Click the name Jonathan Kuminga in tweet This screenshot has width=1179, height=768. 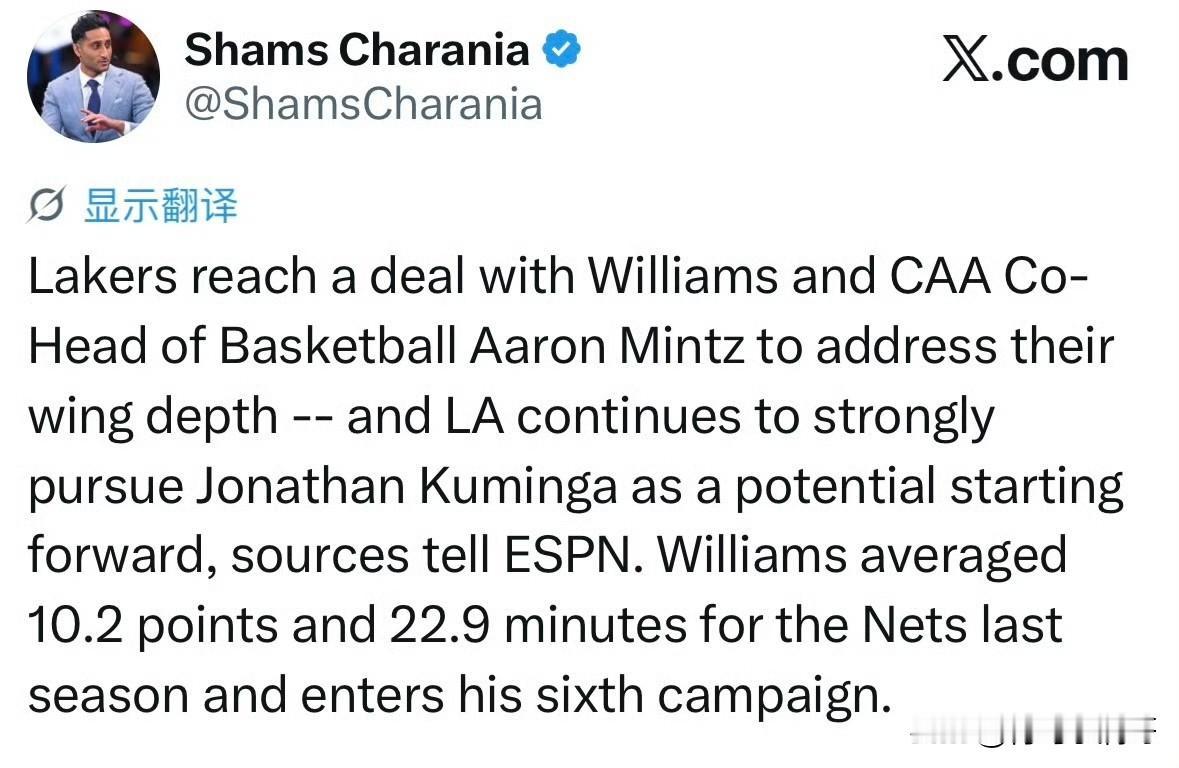click(407, 486)
